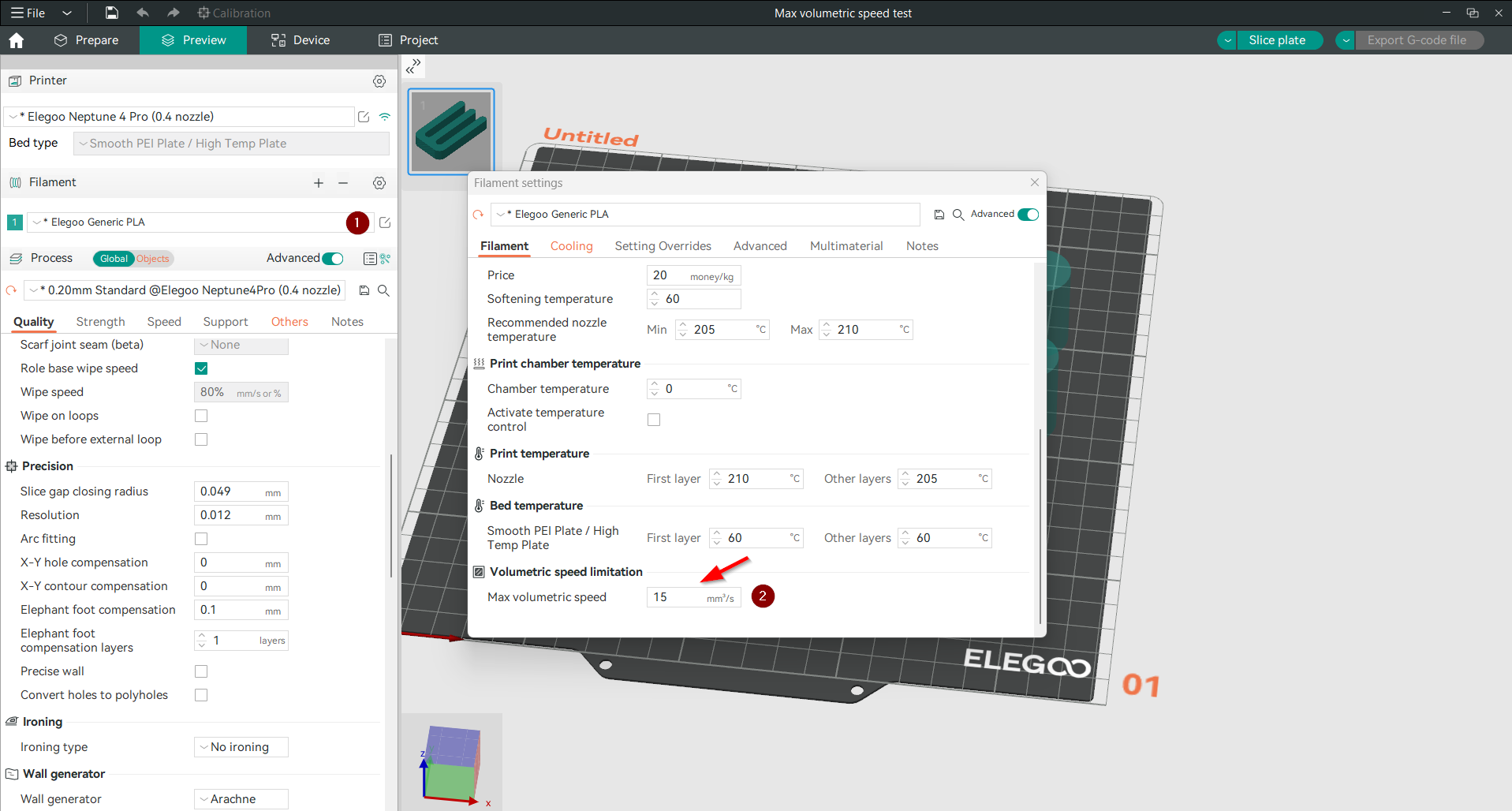This screenshot has height=811, width=1512.
Task: Reset filament preset changes in dialog
Action: click(x=478, y=215)
